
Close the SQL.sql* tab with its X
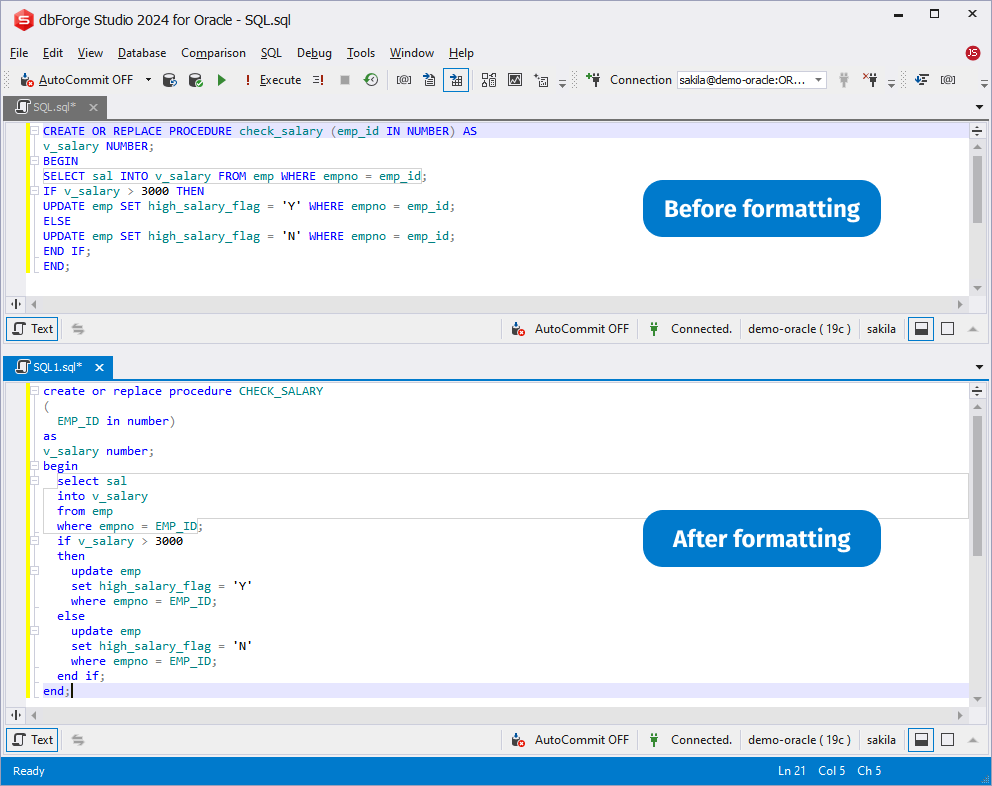[x=94, y=108]
